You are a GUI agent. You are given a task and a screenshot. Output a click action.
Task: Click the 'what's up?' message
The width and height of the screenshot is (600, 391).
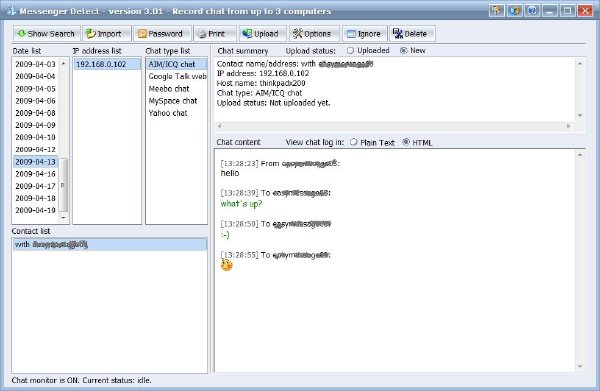tap(241, 204)
